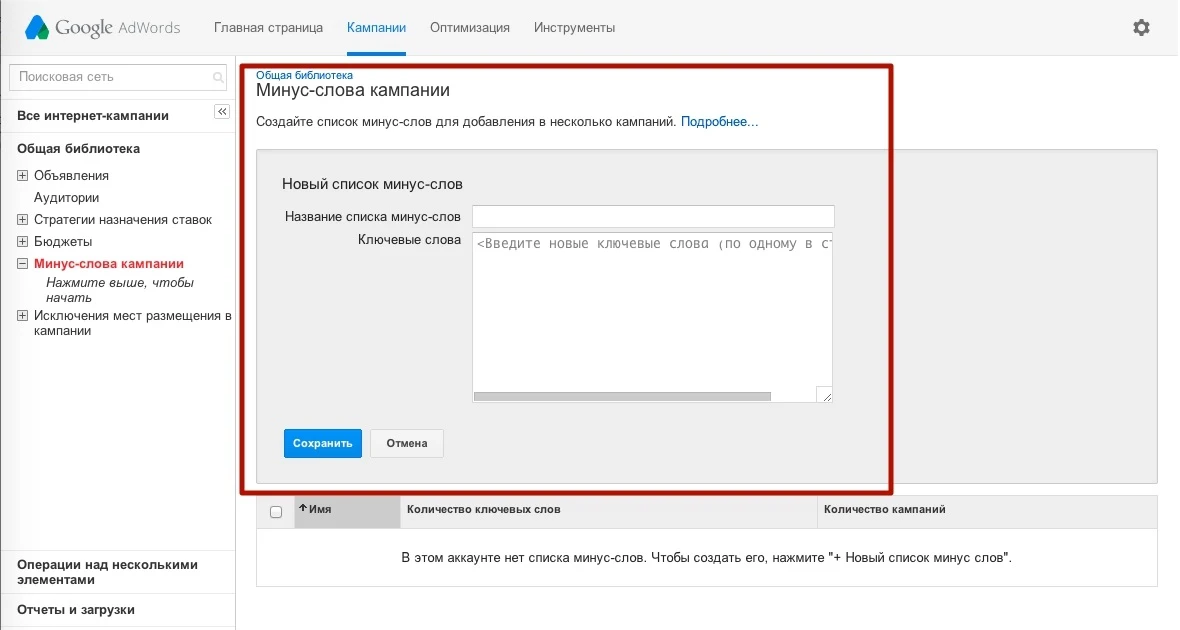This screenshot has height=630, width=1180.
Task: Collapse the Минус-слова кампании section
Action: coord(20,263)
